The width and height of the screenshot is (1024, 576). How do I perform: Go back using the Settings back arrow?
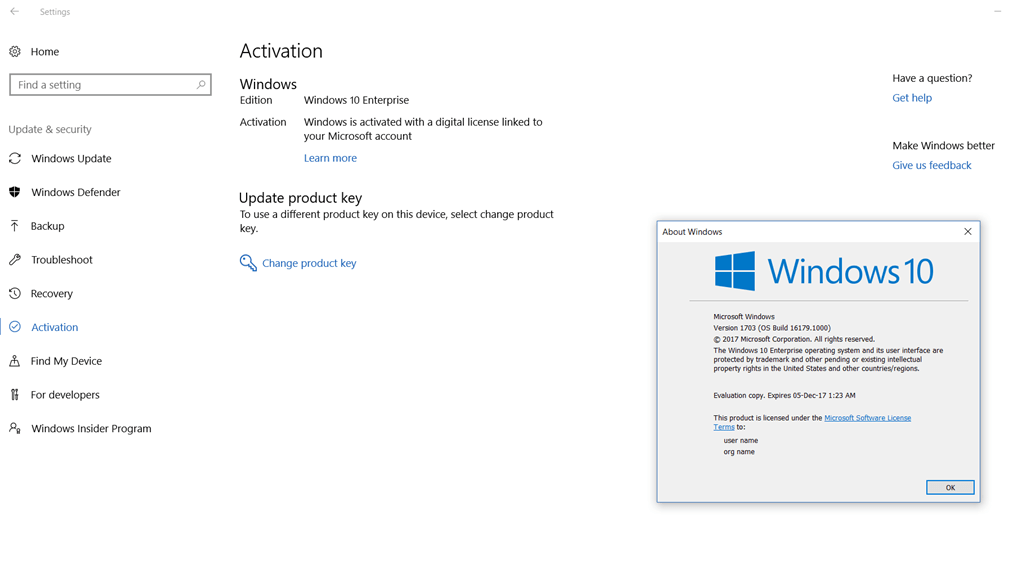coord(14,12)
